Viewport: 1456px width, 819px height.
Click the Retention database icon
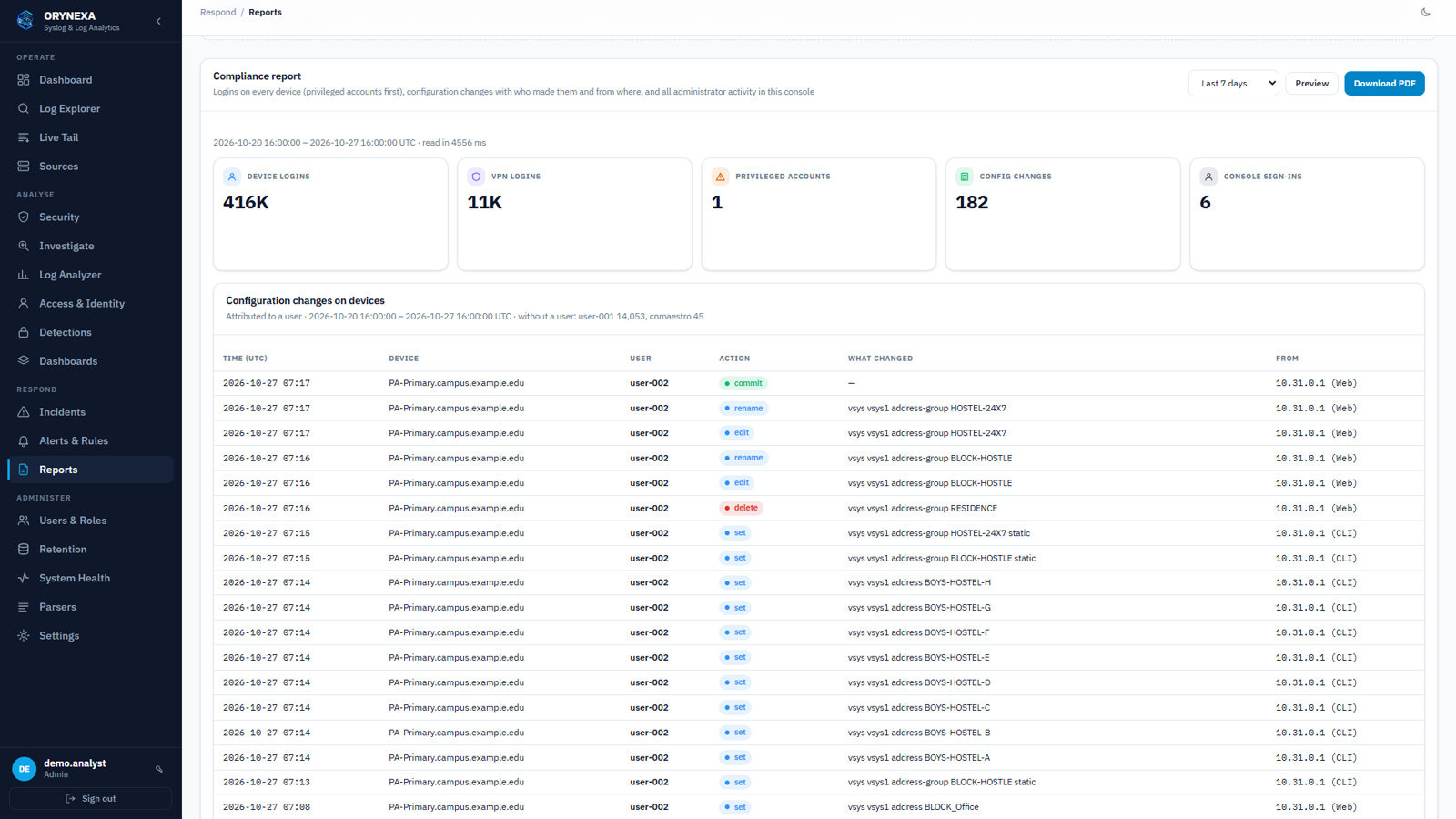tap(24, 550)
